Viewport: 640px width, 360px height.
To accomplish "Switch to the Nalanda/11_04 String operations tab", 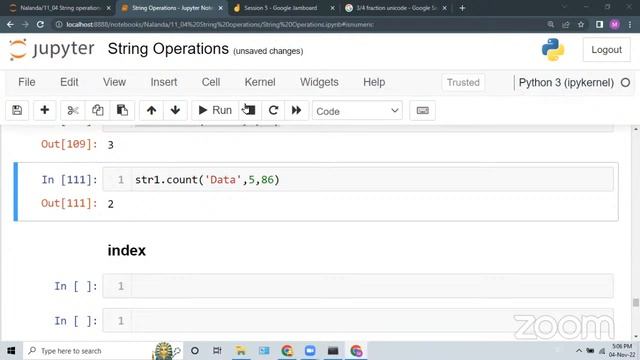I will click(x=60, y=8).
